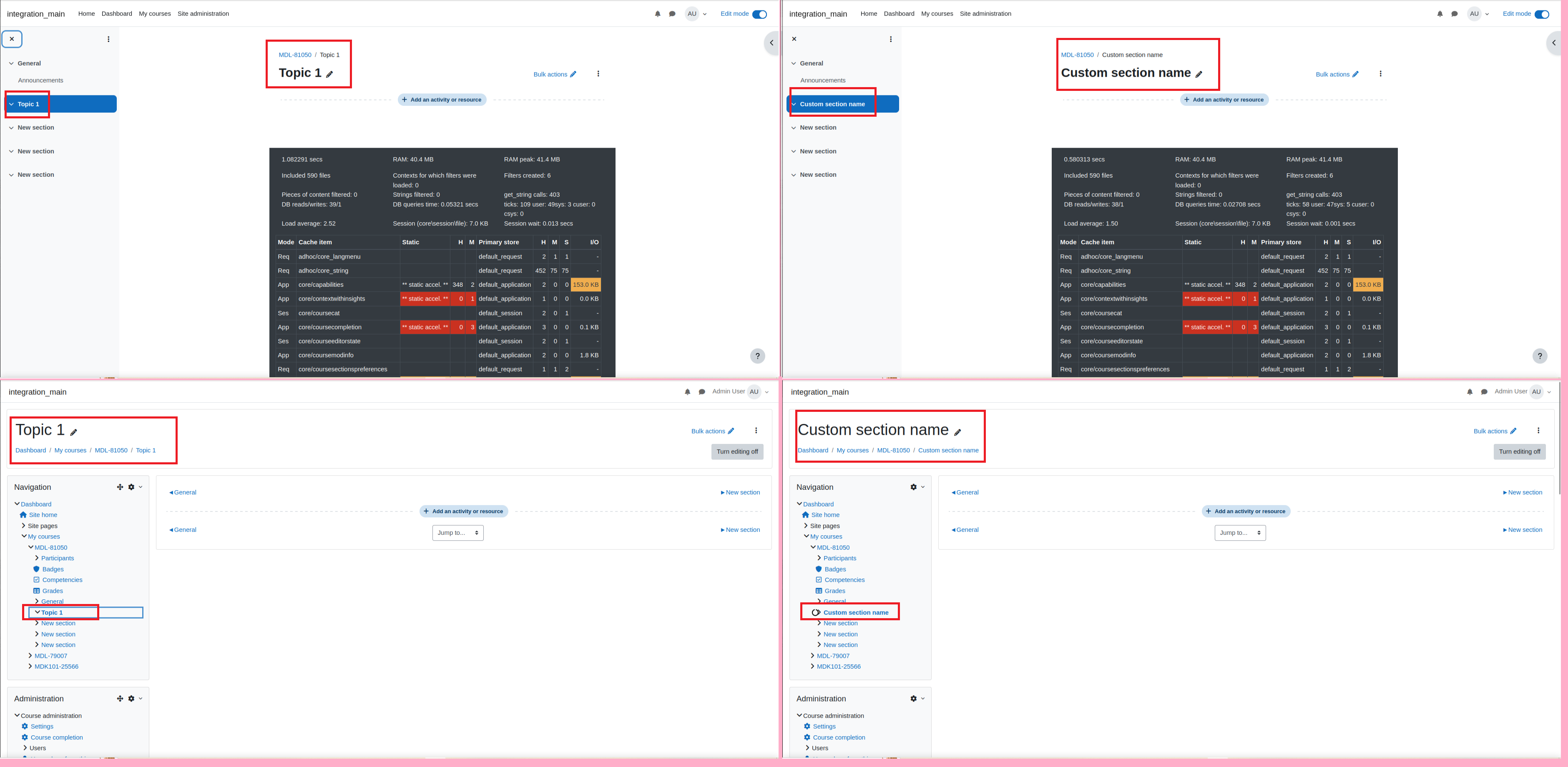Viewport: 1568px width, 767px height.
Task: Open Site home in Navigation, Custom section name page
Action: 825,515
